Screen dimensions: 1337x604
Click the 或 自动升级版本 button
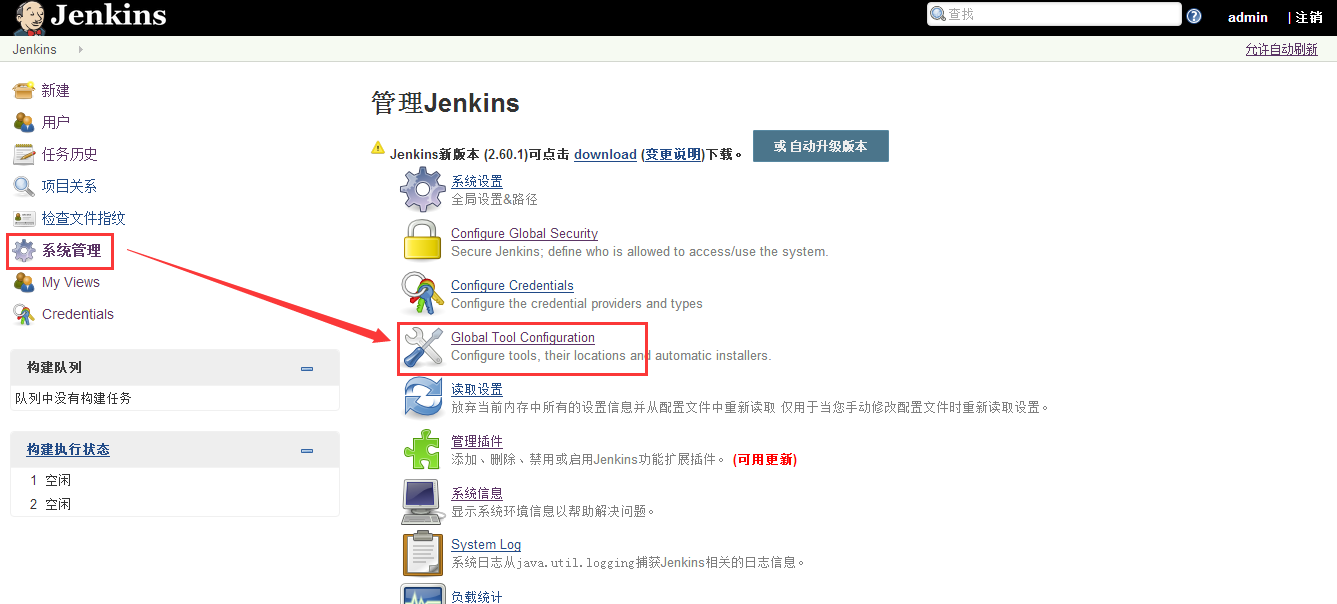coord(820,146)
